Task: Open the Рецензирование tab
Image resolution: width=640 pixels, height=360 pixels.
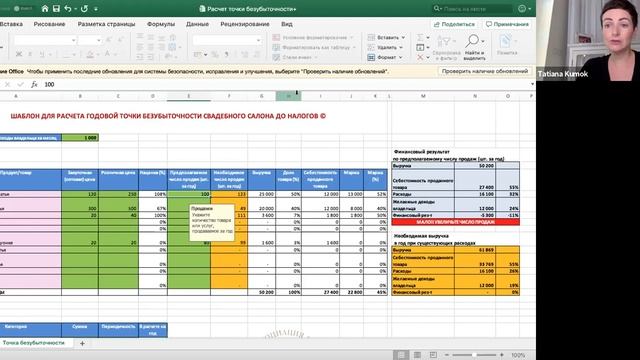Action: tap(245, 24)
